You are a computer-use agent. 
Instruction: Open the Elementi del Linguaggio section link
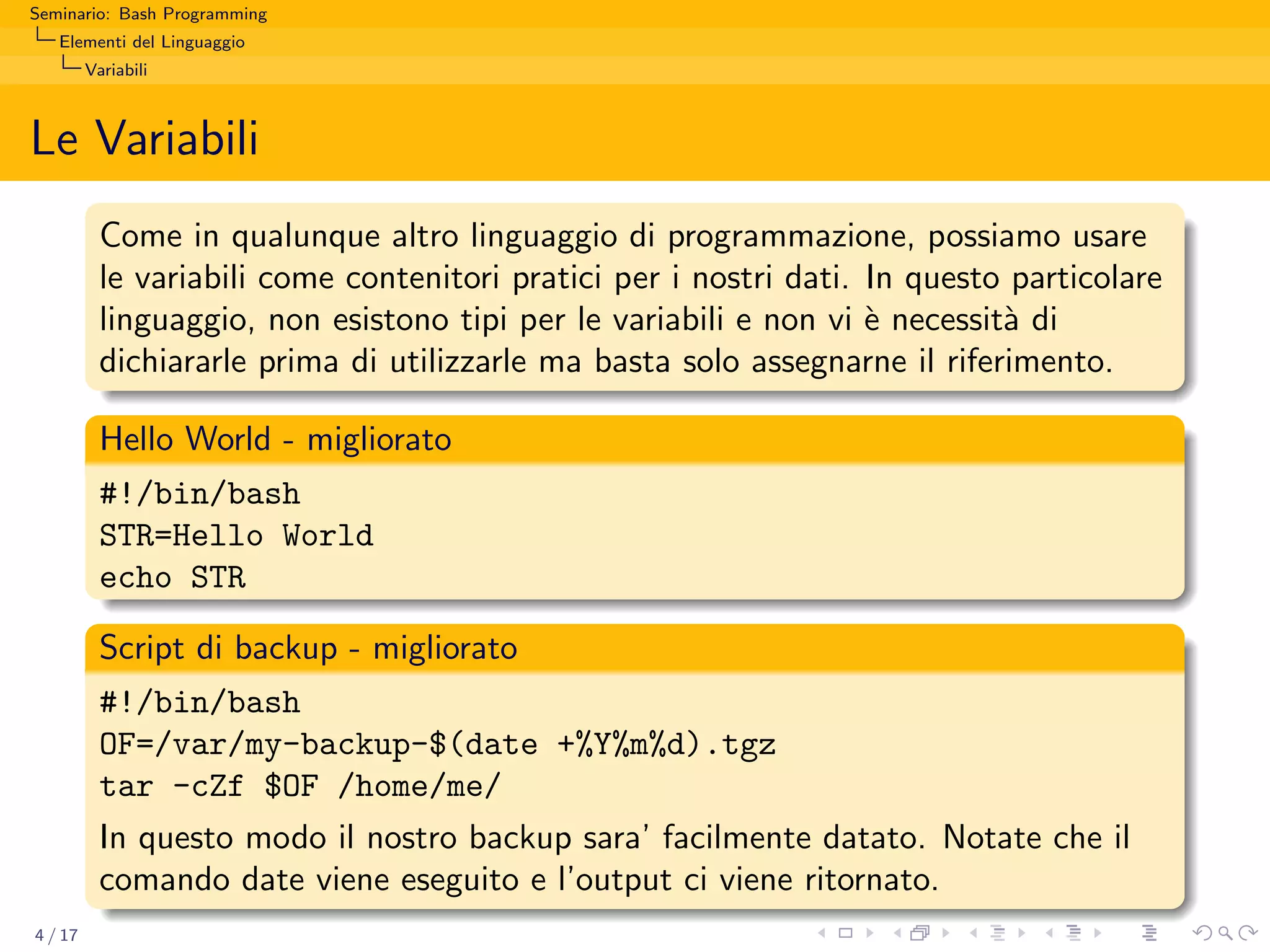pos(152,42)
